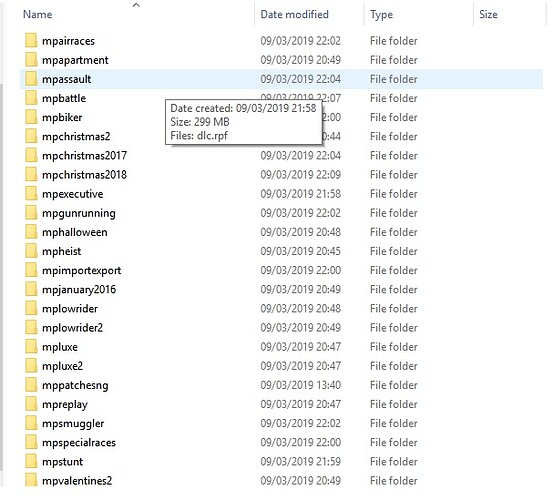Select the mppatchesng folder name
This screenshot has width=552, height=500.
tap(75, 386)
